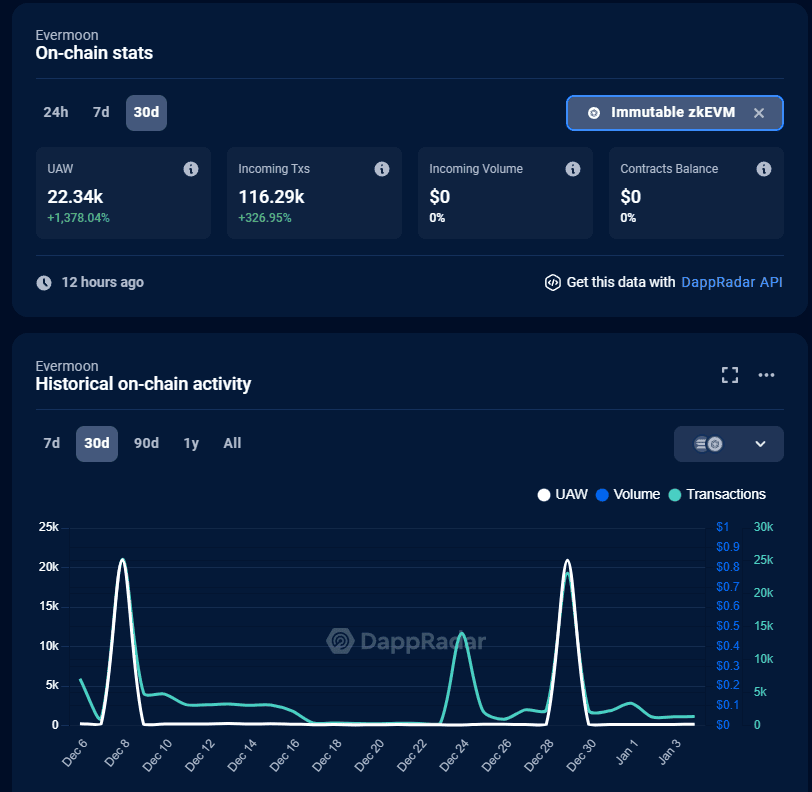Toggle the UAW series in the legend

pyautogui.click(x=562, y=495)
